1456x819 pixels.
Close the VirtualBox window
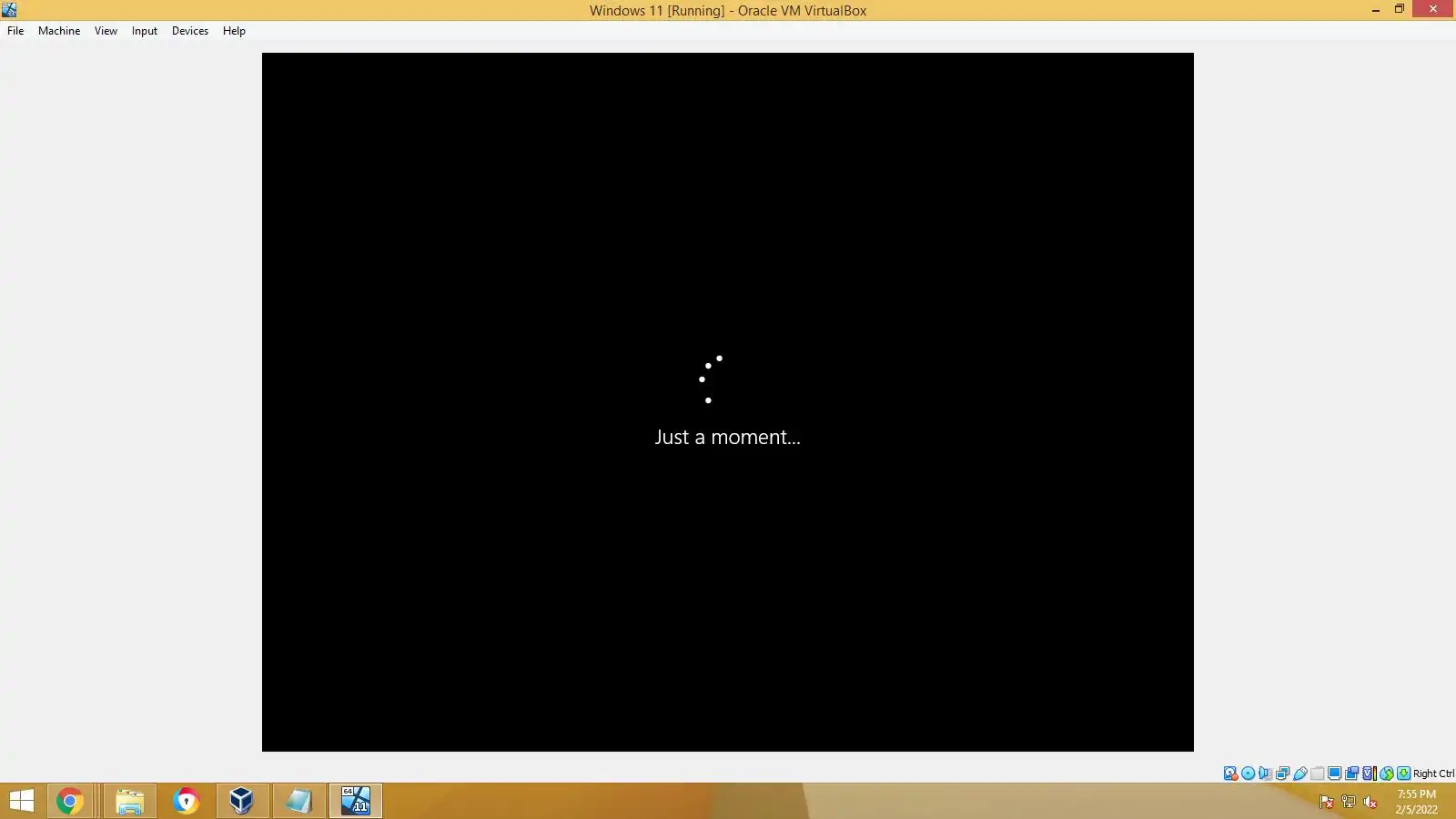pos(1433,9)
